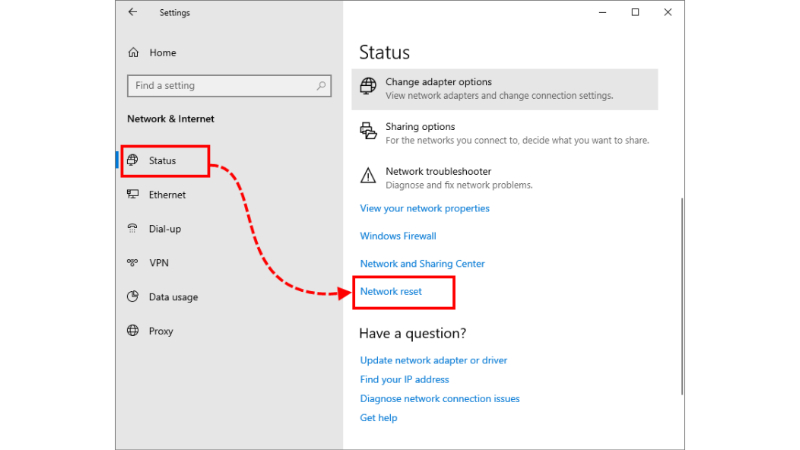The height and width of the screenshot is (450, 800).
Task: Select the Ethernet monitor icon
Action: pos(133,194)
